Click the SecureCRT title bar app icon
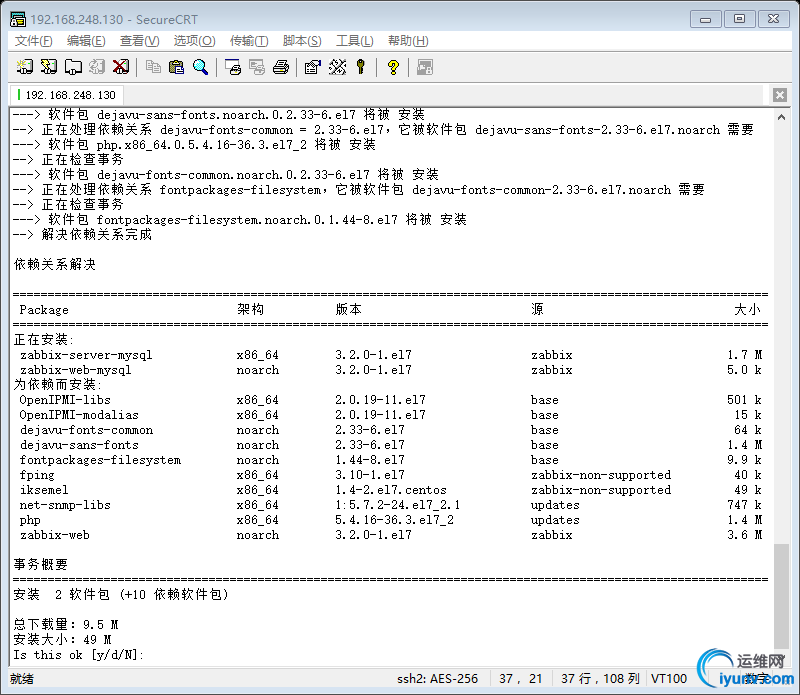The width and height of the screenshot is (800, 695). pyautogui.click(x=17, y=19)
